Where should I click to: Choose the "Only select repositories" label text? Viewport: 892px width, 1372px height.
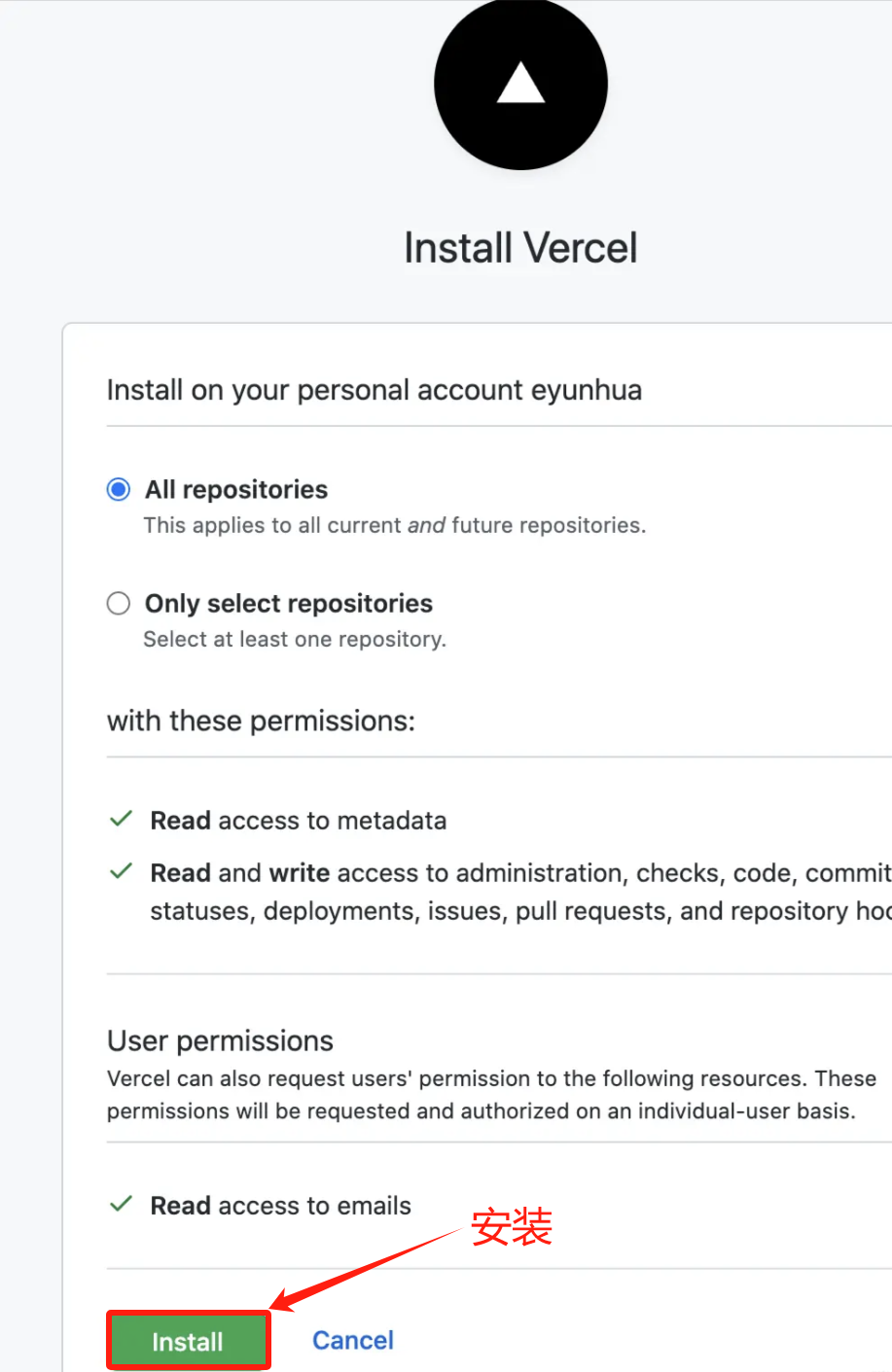[289, 604]
